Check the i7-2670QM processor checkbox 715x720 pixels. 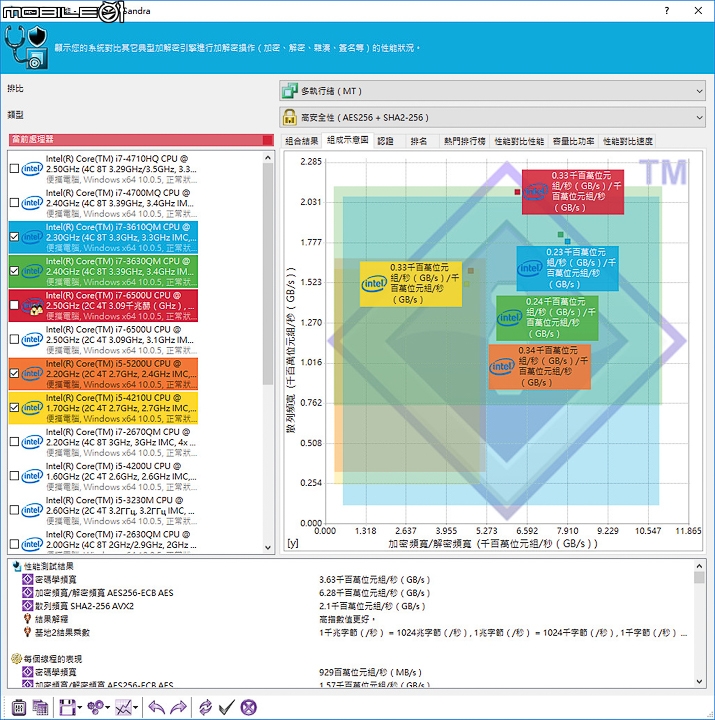(14, 442)
